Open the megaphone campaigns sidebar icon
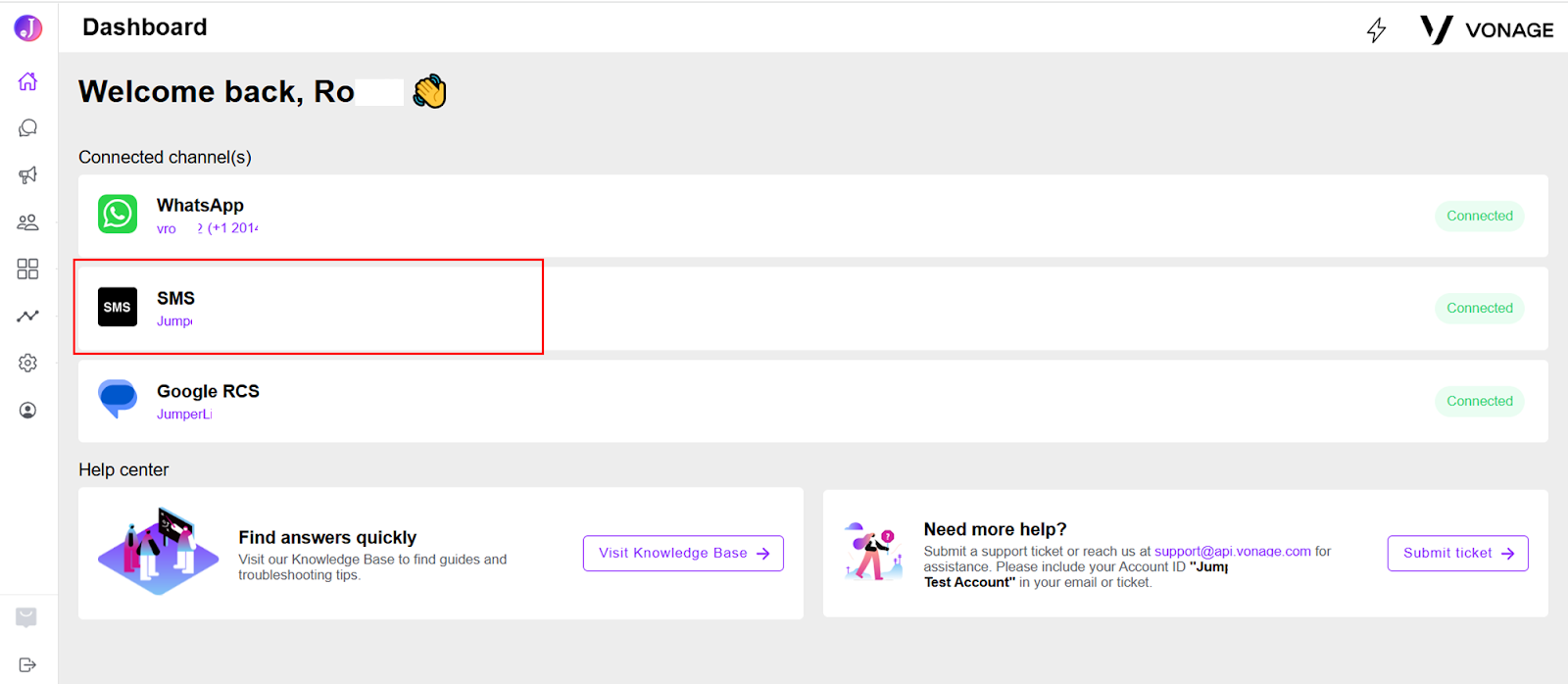The width and height of the screenshot is (1568, 684). (x=27, y=175)
